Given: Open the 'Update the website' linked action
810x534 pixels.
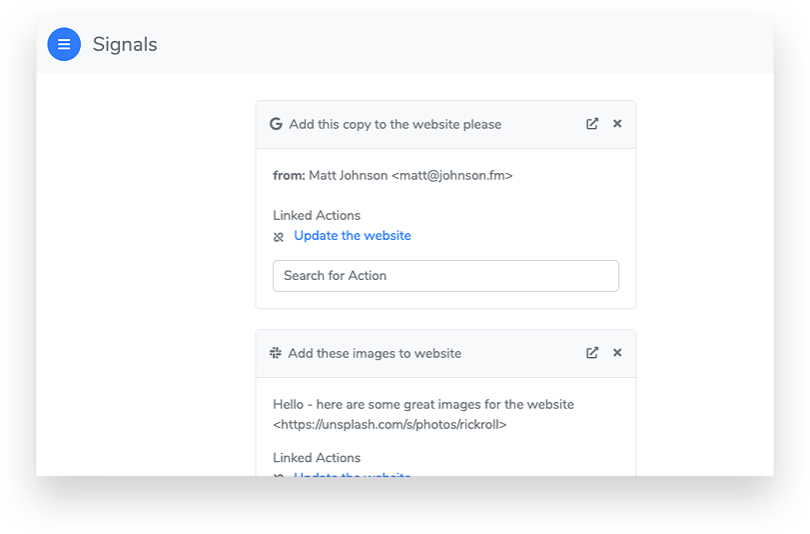Looking at the screenshot, I should (x=352, y=236).
